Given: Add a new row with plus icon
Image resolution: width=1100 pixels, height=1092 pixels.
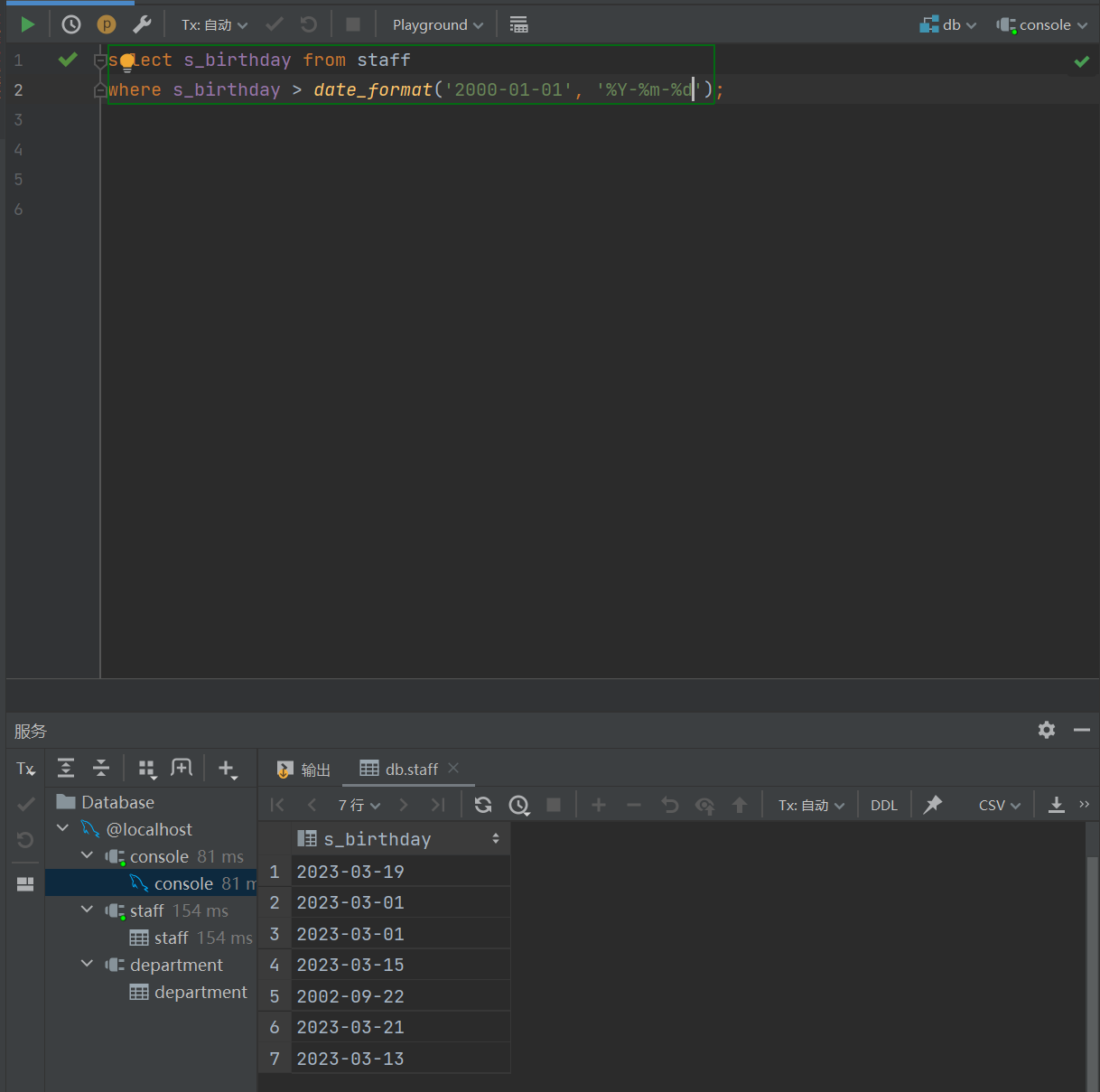Looking at the screenshot, I should coord(599,805).
